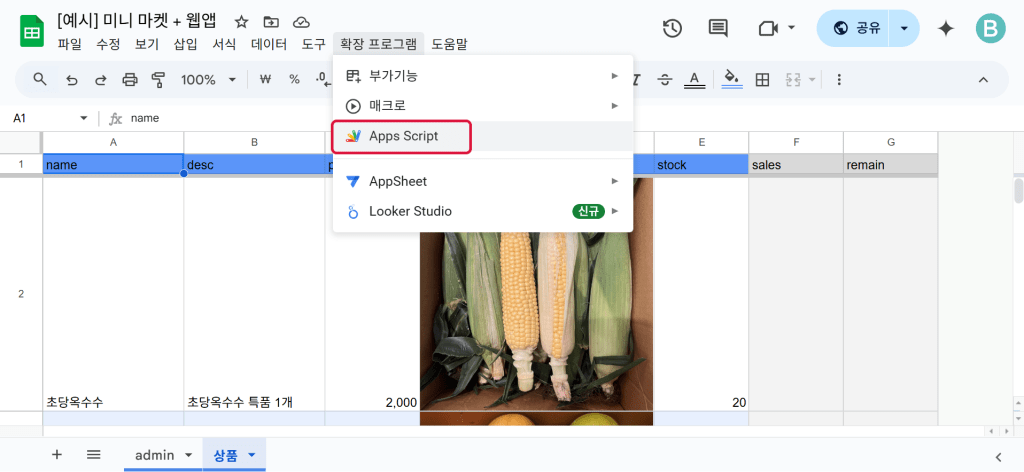The width and height of the screenshot is (1024, 472).
Task: Open the 상품 sheet tab dropdown arrow
Action: pos(252,455)
